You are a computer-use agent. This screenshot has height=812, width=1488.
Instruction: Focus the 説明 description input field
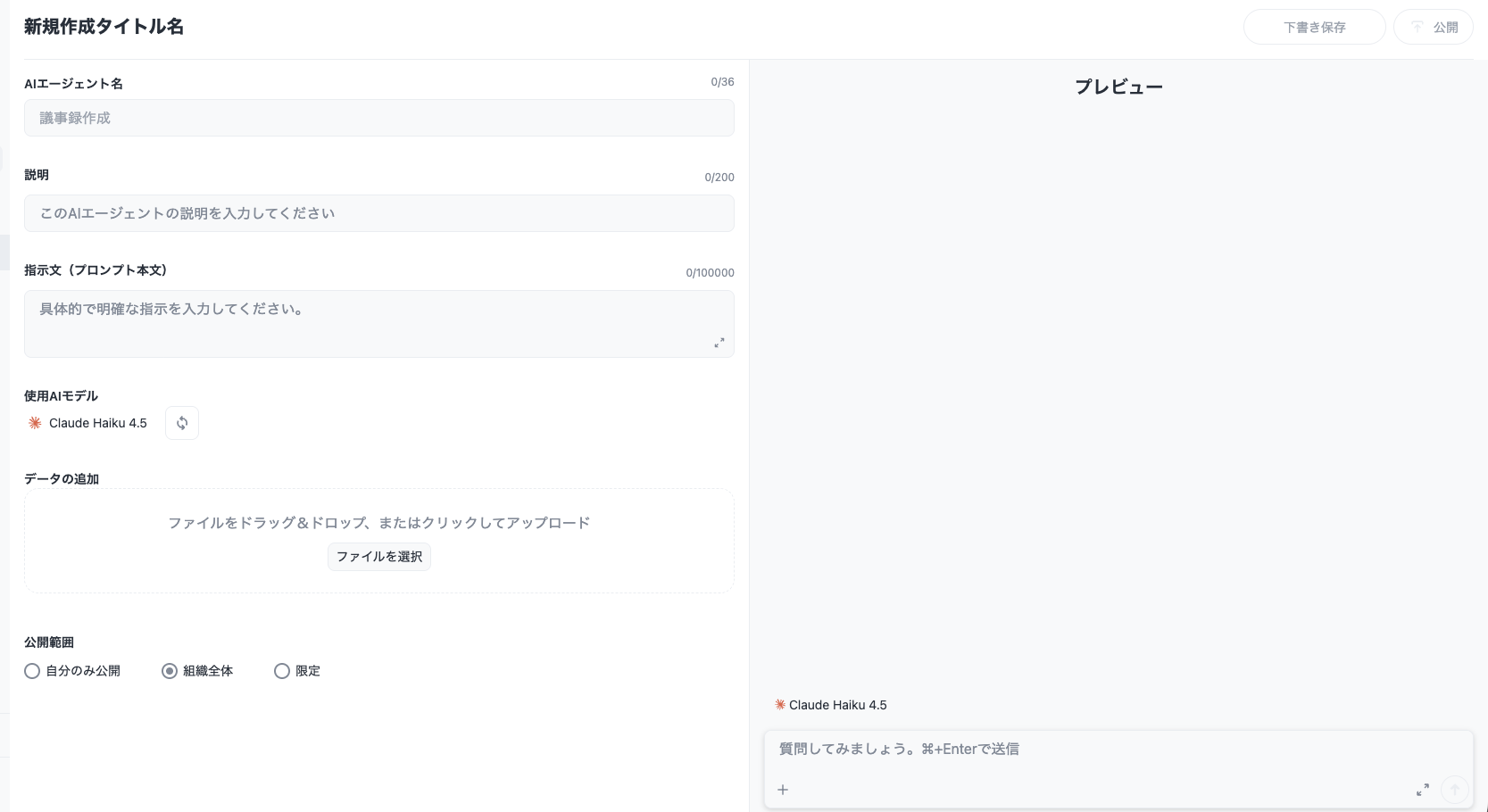[379, 213]
